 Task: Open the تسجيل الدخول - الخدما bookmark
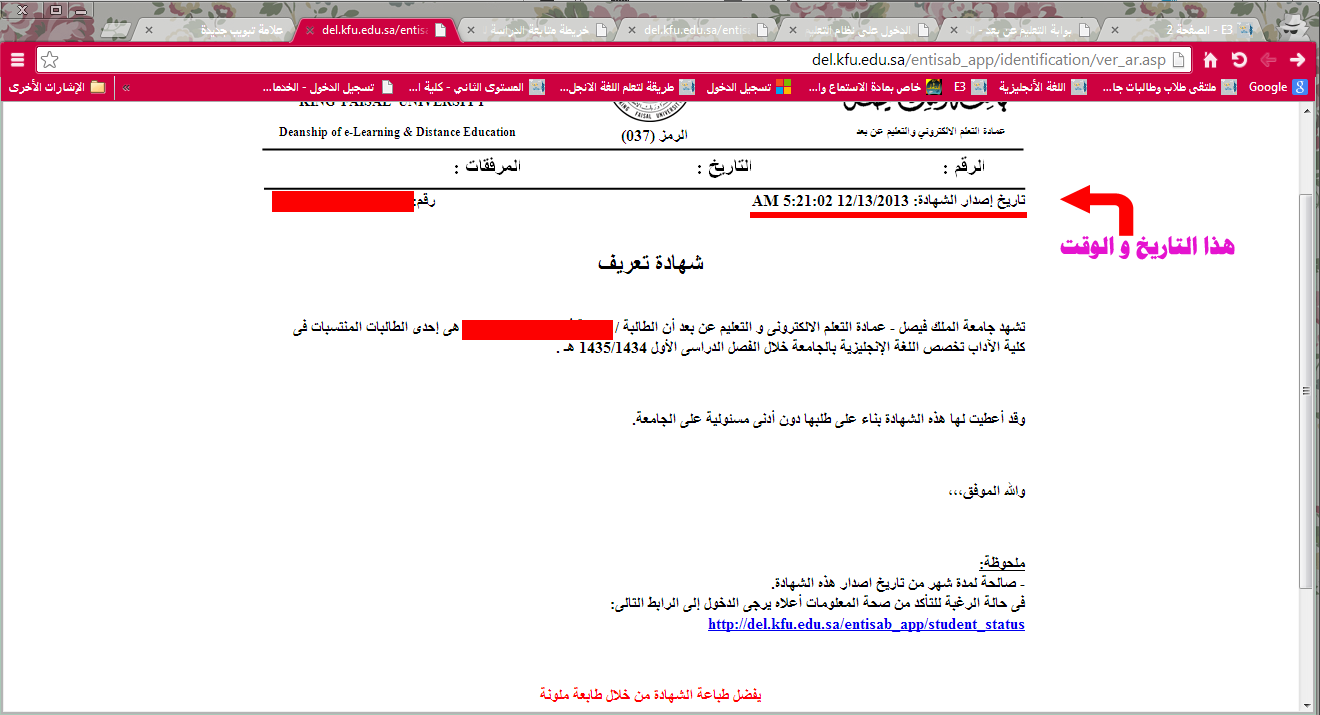328,87
